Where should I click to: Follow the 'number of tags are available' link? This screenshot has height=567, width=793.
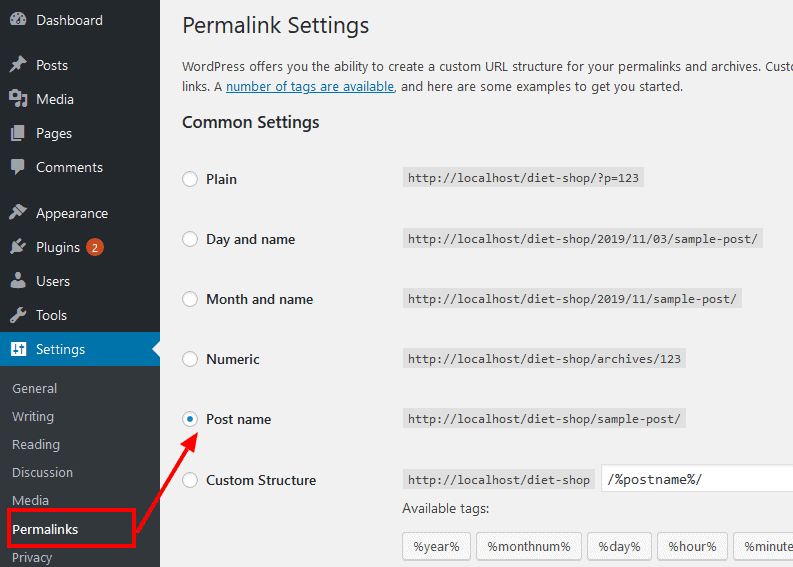310,86
